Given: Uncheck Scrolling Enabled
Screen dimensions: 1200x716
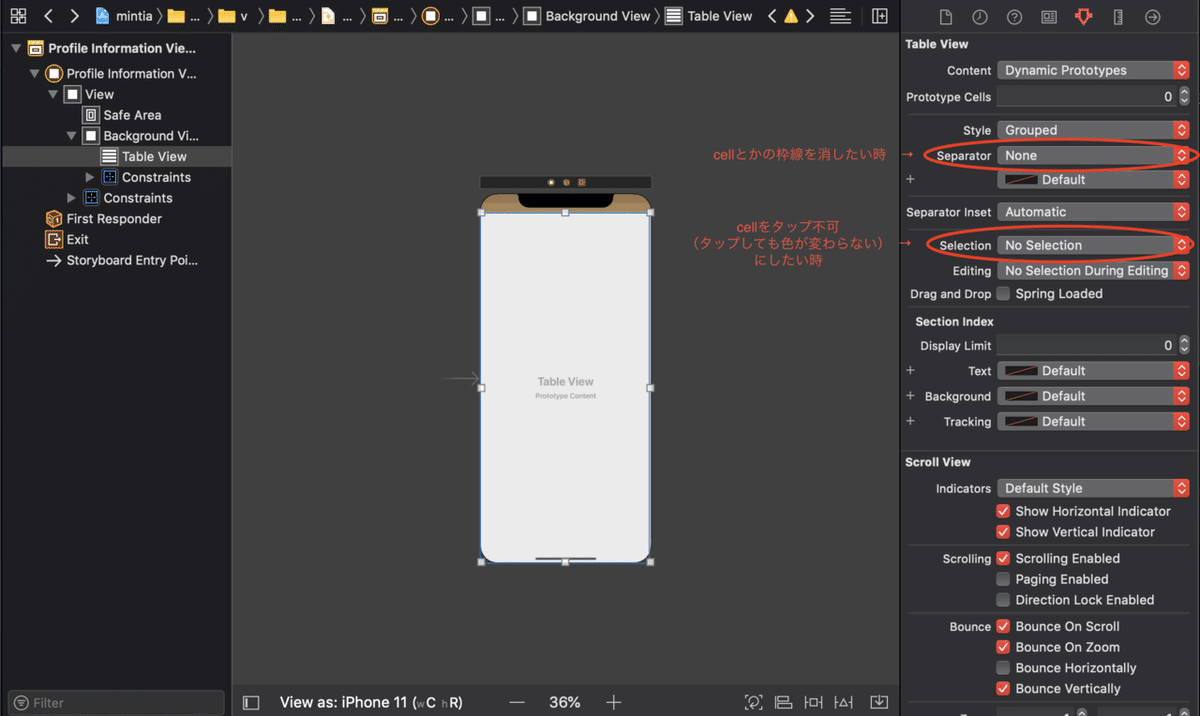Looking at the screenshot, I should pyautogui.click(x=1003, y=558).
